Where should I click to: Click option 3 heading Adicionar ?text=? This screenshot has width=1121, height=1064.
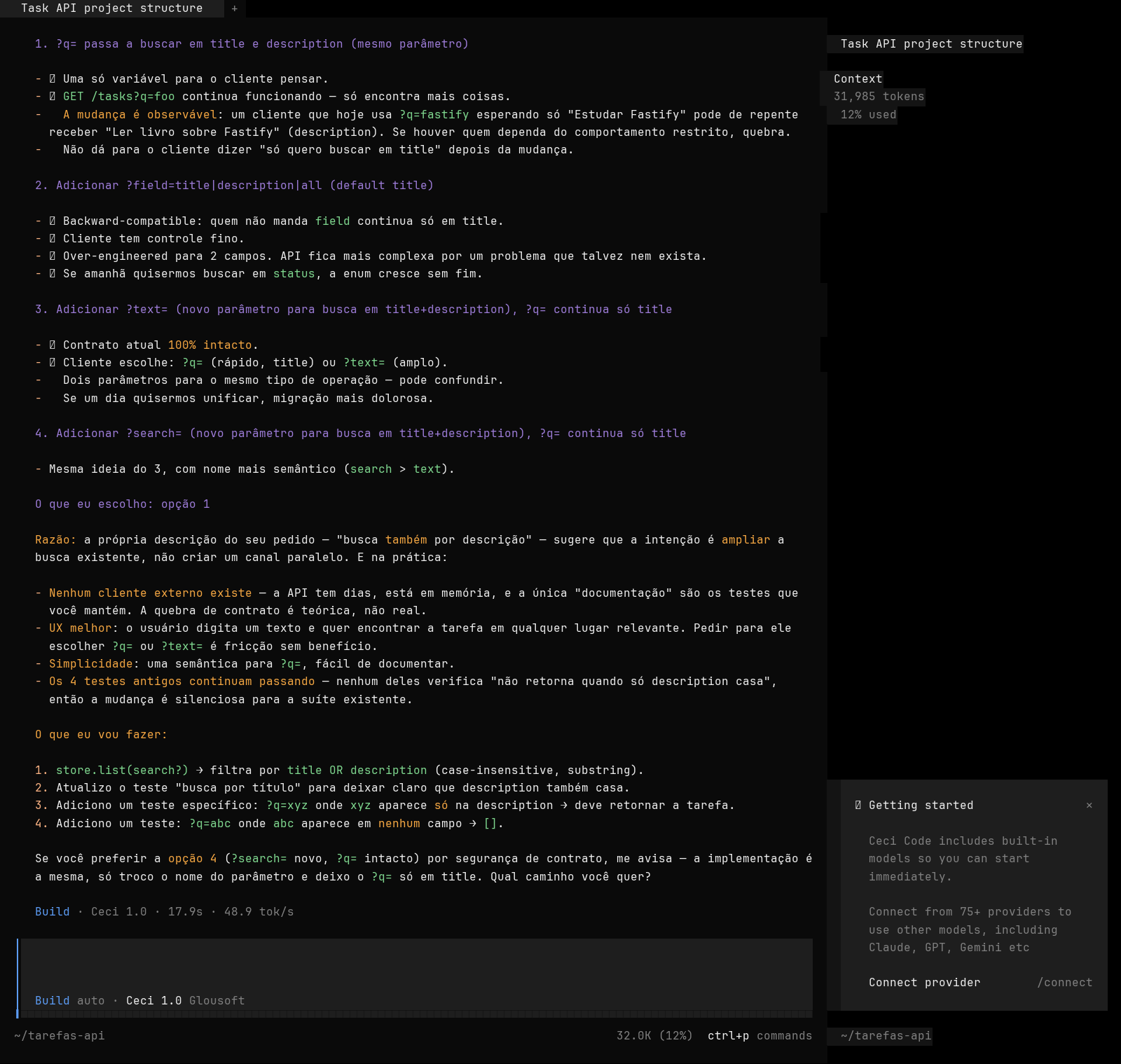353,310
